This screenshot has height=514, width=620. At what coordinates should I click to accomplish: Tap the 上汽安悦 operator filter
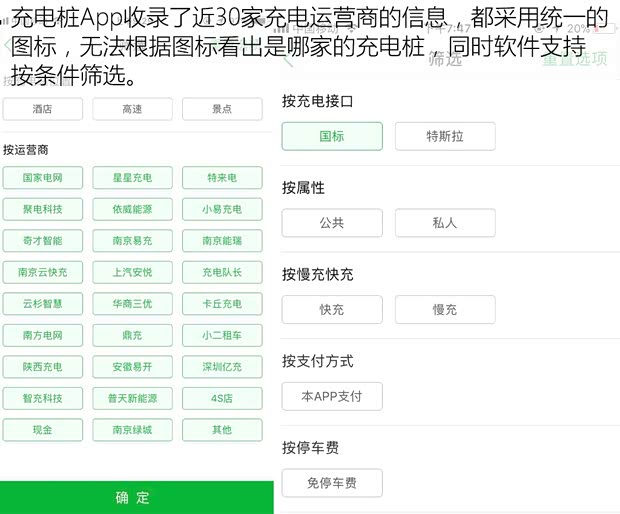[x=132, y=272]
